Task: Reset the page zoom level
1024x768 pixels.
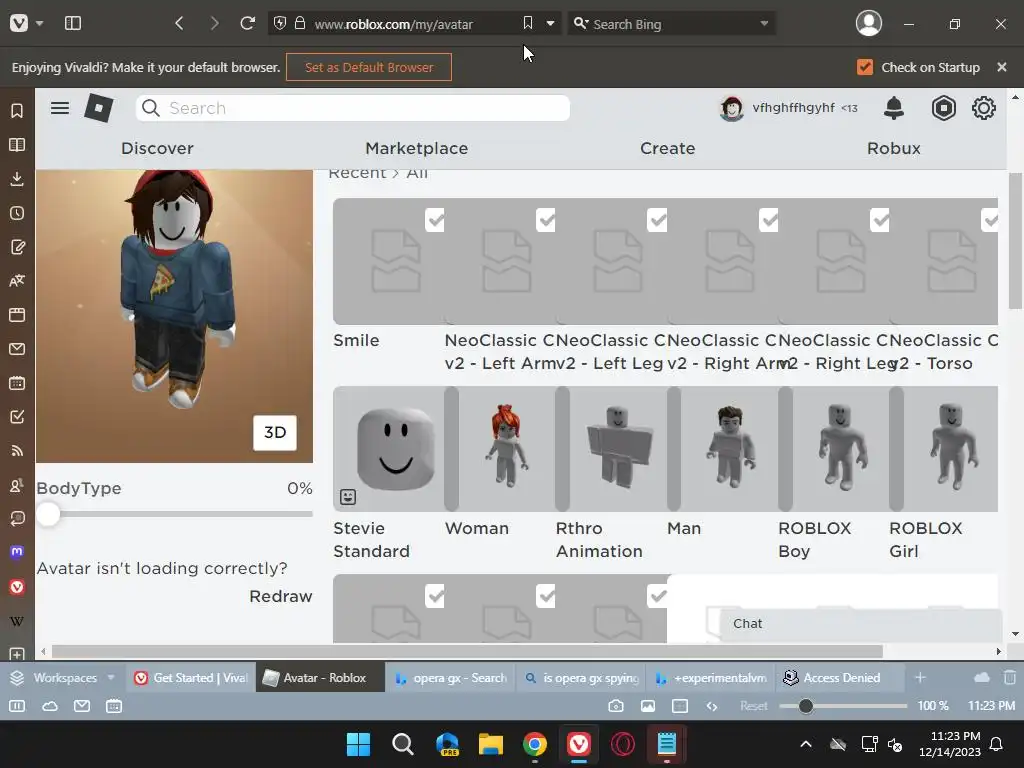Action: 754,706
